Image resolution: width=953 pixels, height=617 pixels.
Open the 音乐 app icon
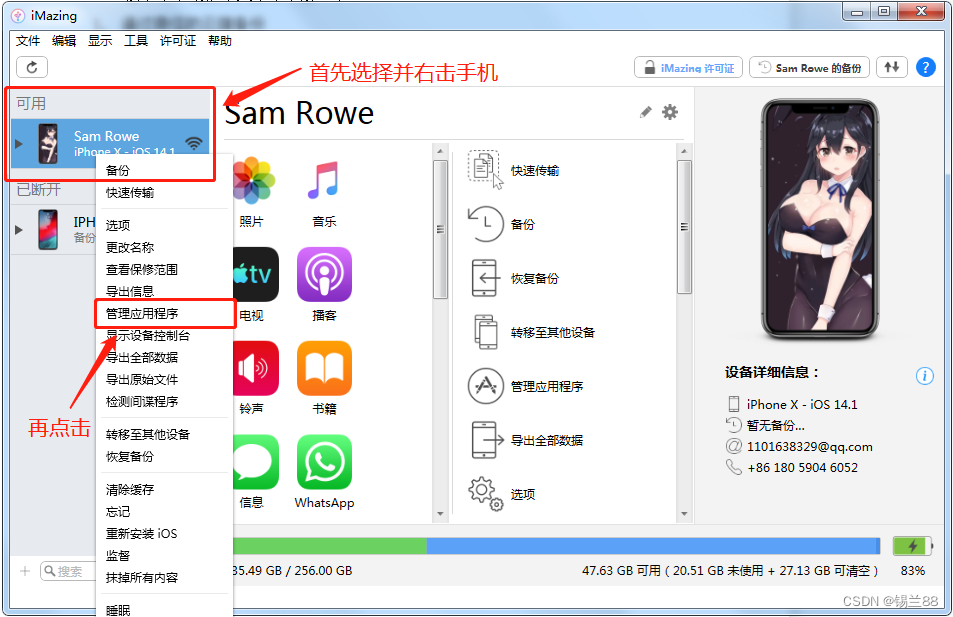[324, 181]
